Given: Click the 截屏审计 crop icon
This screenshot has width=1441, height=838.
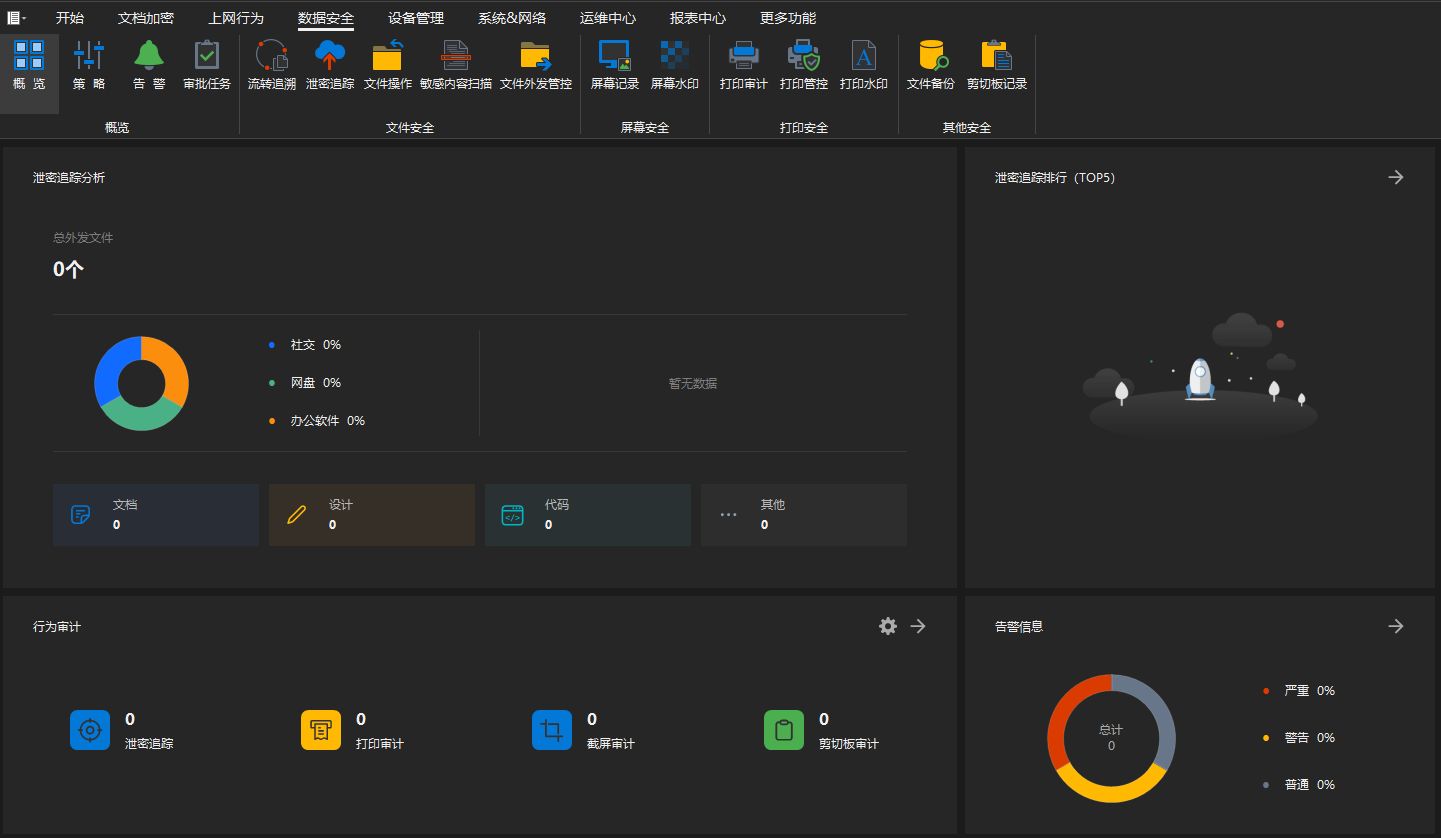Looking at the screenshot, I should tap(552, 730).
